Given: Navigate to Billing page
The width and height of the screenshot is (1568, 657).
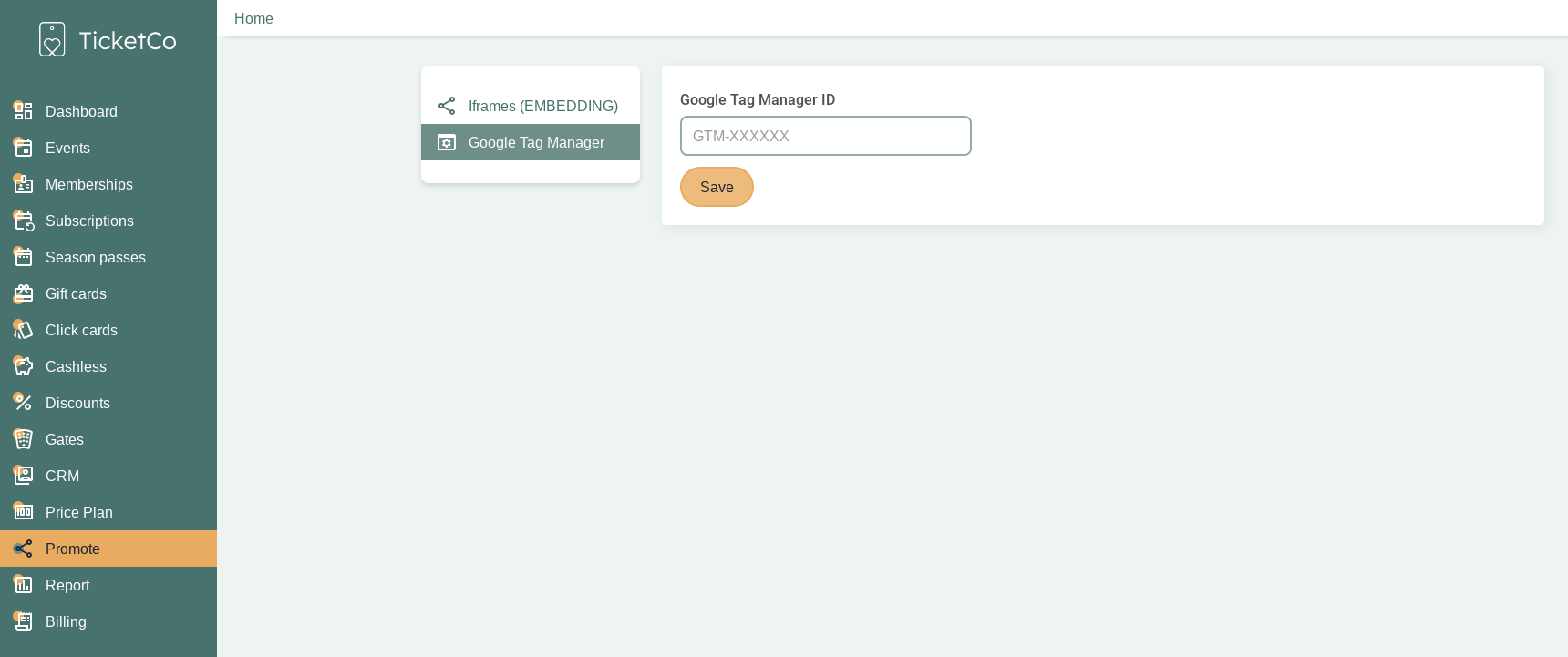Looking at the screenshot, I should tap(108, 621).
